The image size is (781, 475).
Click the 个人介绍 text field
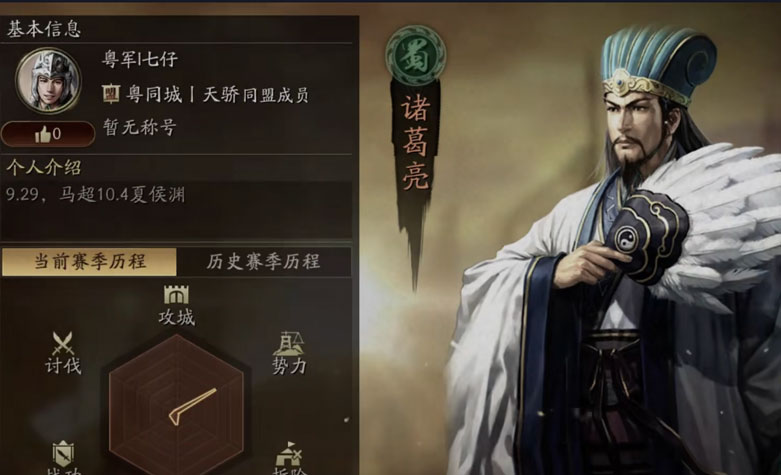click(177, 210)
